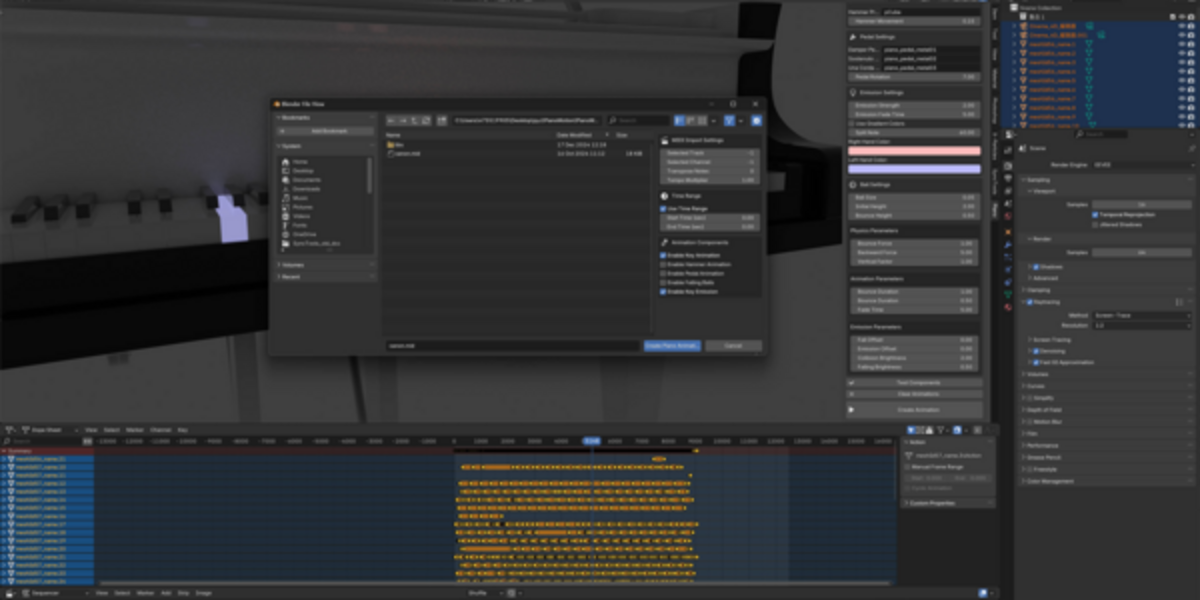Toggle Use Time Range checkbox
The height and width of the screenshot is (600, 1200).
pos(663,208)
